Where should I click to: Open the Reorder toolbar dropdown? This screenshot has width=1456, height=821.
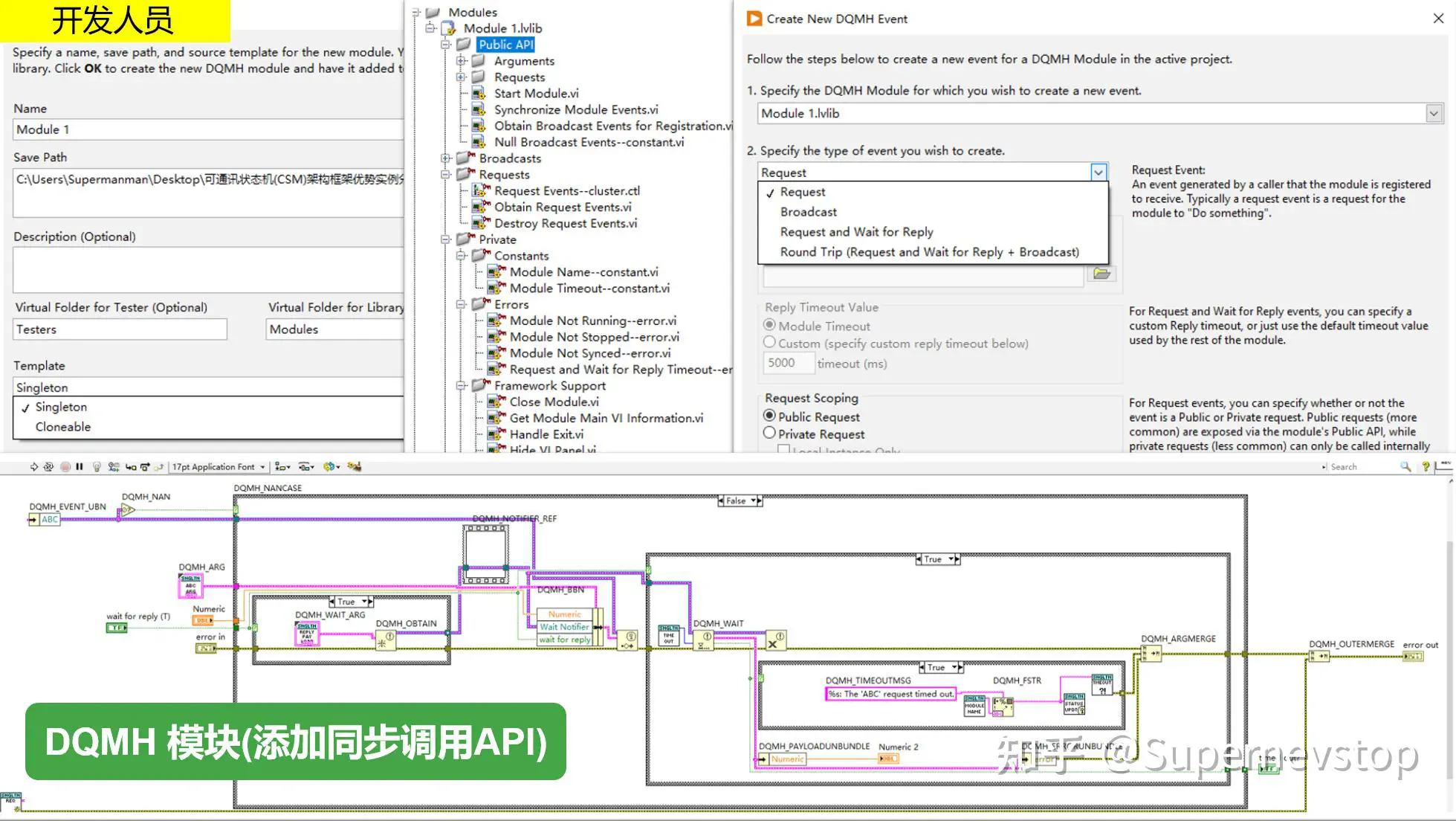coord(331,467)
